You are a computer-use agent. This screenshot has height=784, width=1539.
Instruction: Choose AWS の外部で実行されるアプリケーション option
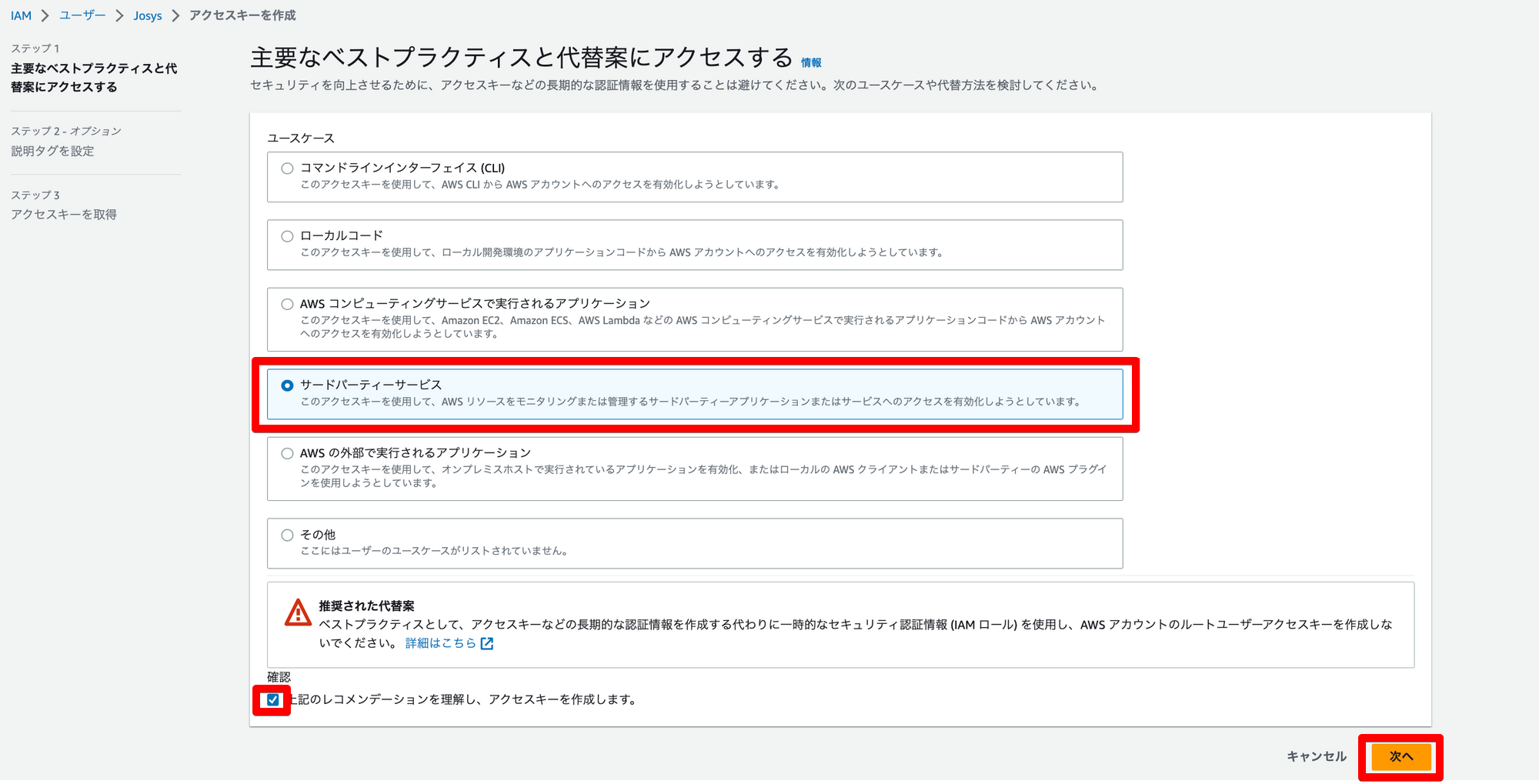click(287, 453)
